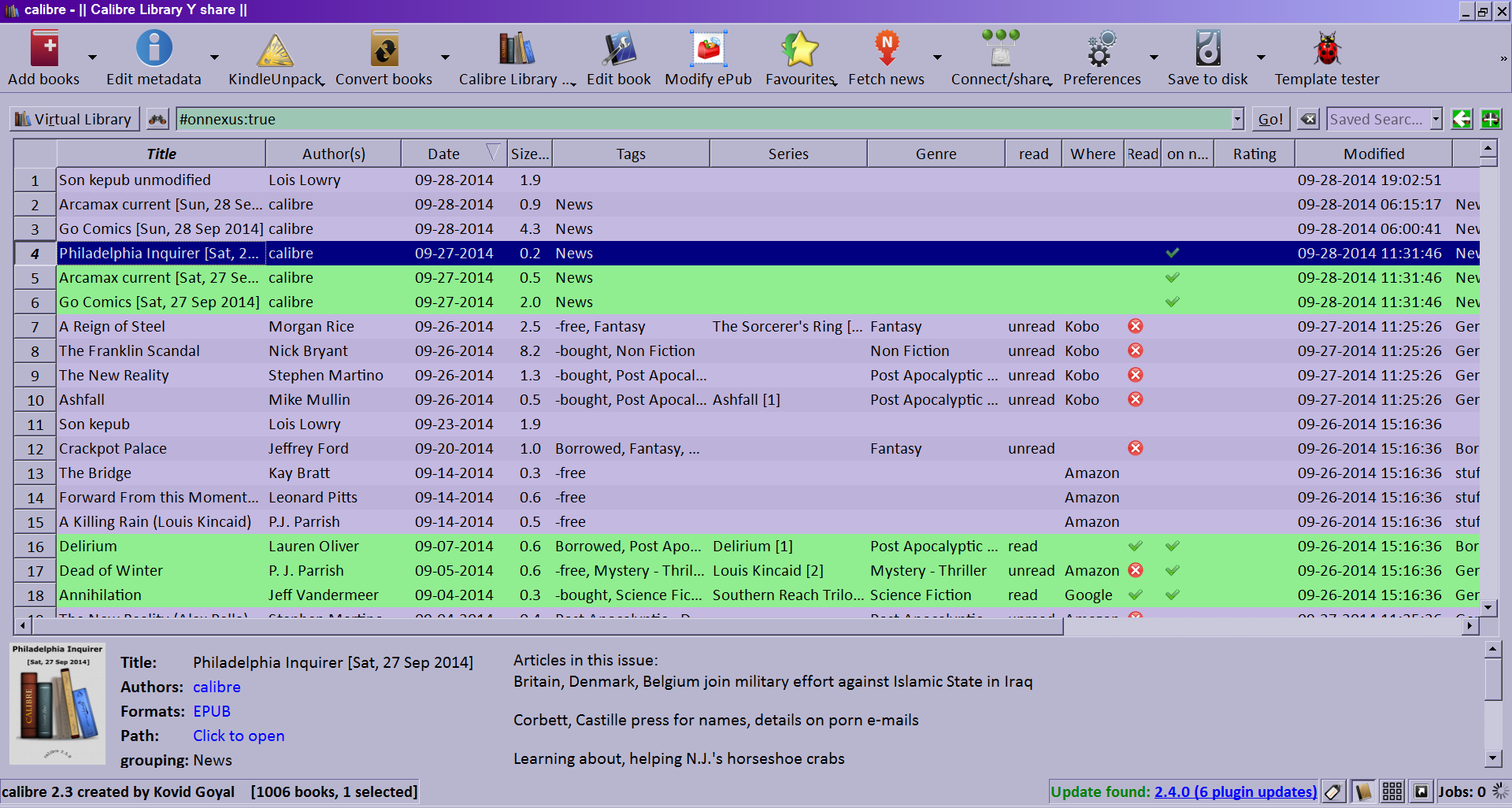Sort by the Date column header
This screenshot has height=808, width=1512.
[453, 154]
